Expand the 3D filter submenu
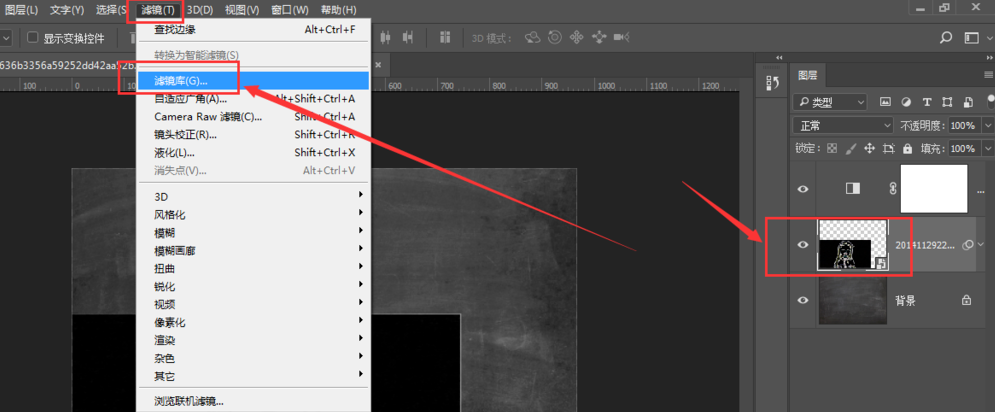Image resolution: width=995 pixels, height=412 pixels. 254,197
